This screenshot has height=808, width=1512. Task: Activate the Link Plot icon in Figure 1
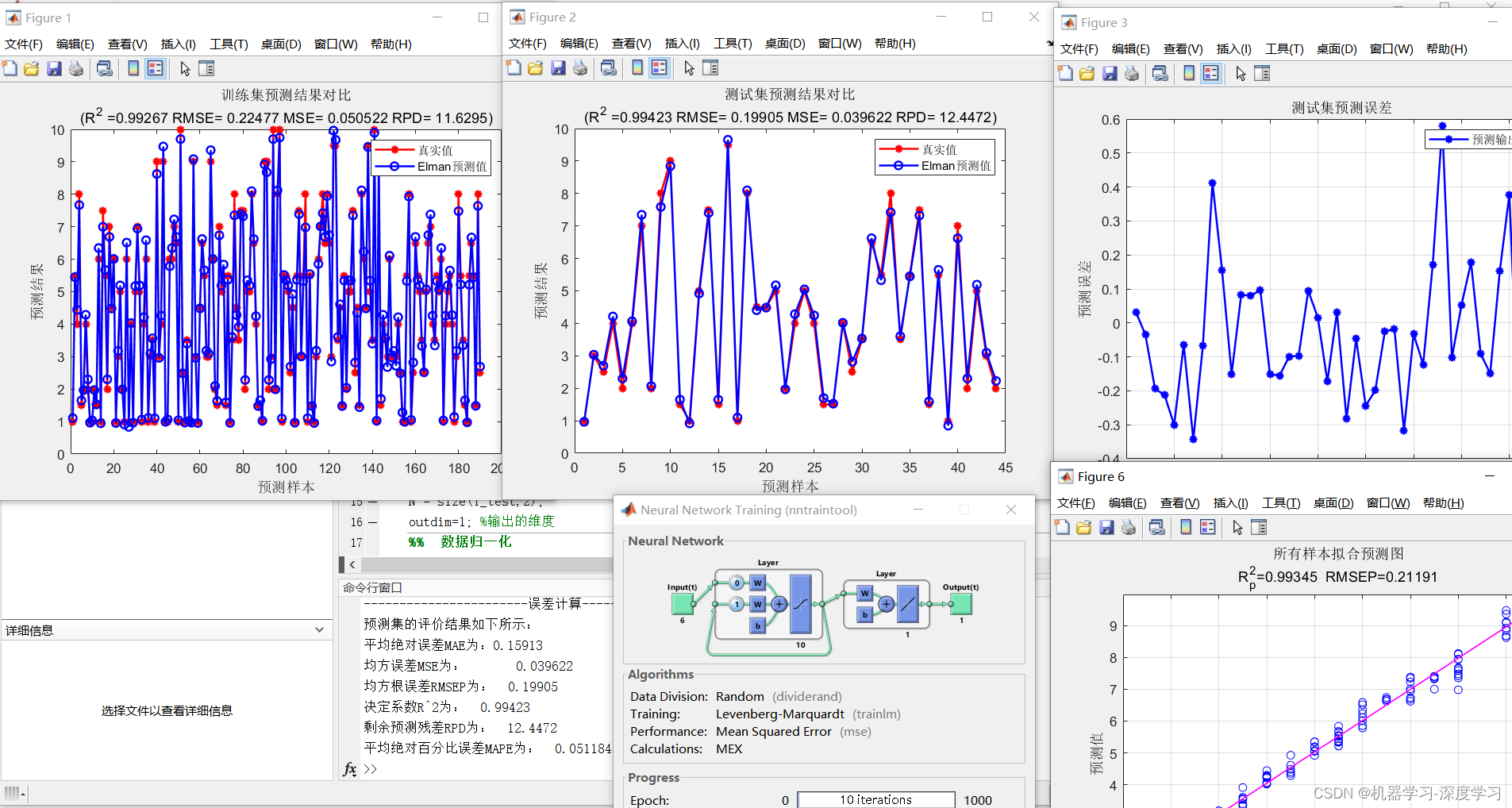click(x=105, y=68)
